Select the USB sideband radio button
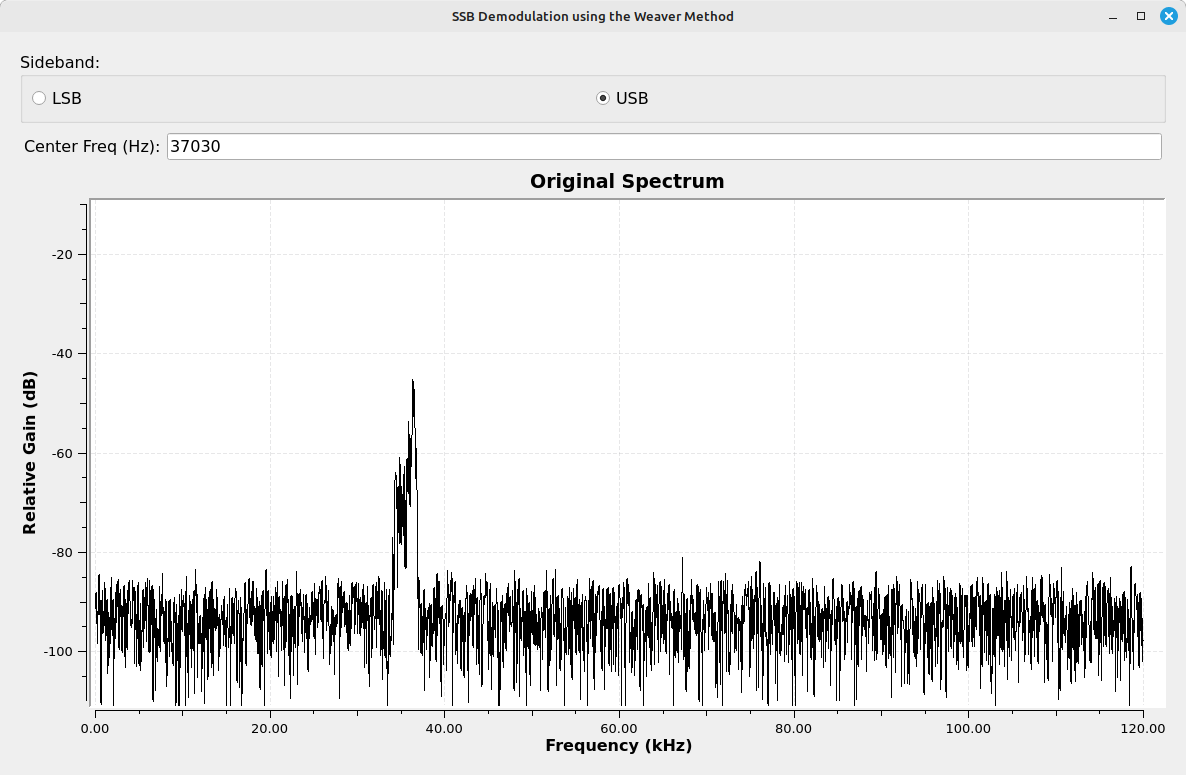 [x=603, y=98]
